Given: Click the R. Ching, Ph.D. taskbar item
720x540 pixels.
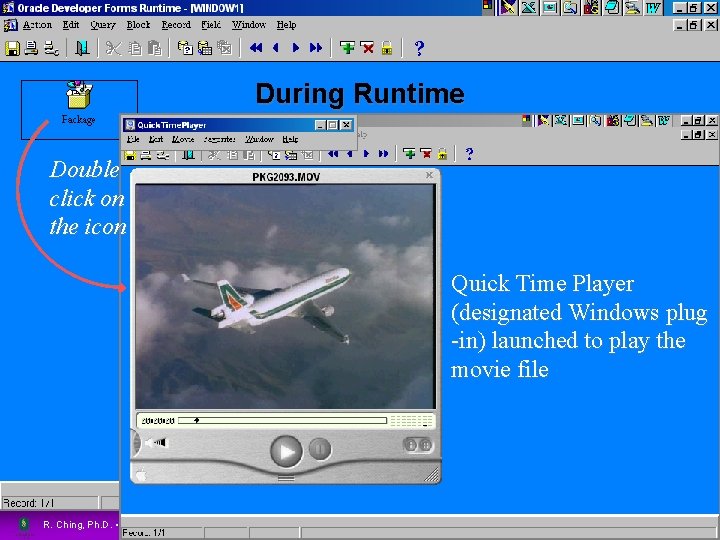Looking at the screenshot, I should 80,525.
